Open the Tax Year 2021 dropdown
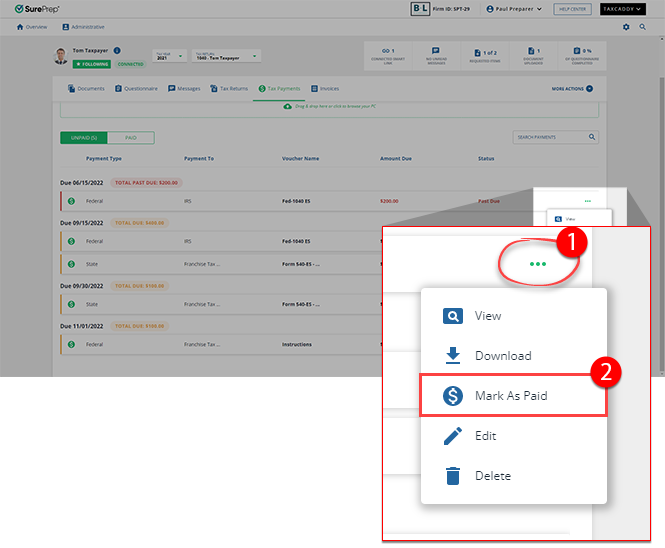 [169, 57]
